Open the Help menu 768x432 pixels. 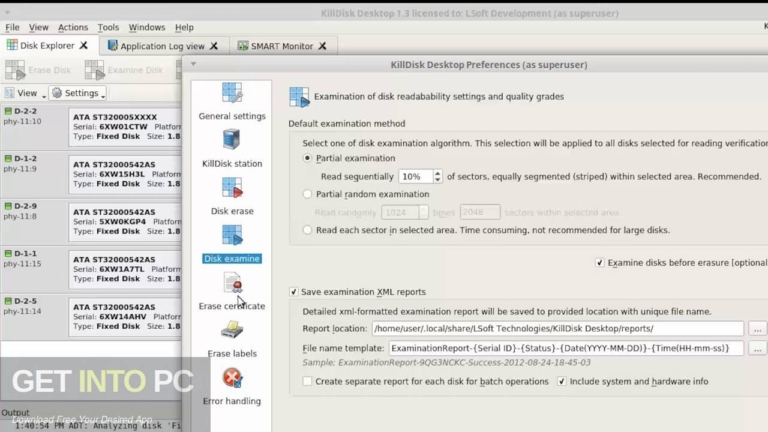click(184, 27)
